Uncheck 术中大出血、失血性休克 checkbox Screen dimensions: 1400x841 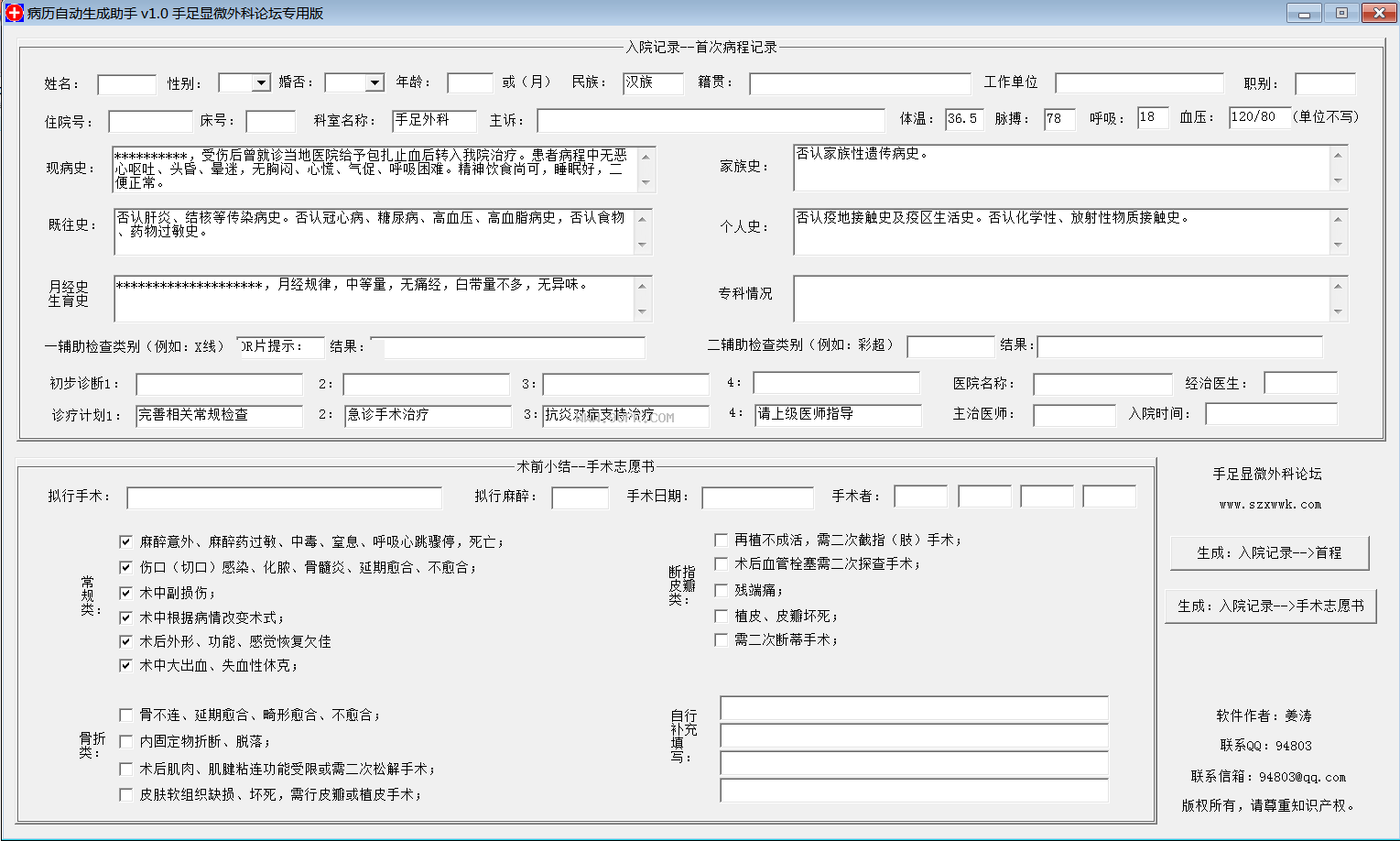pos(125,665)
